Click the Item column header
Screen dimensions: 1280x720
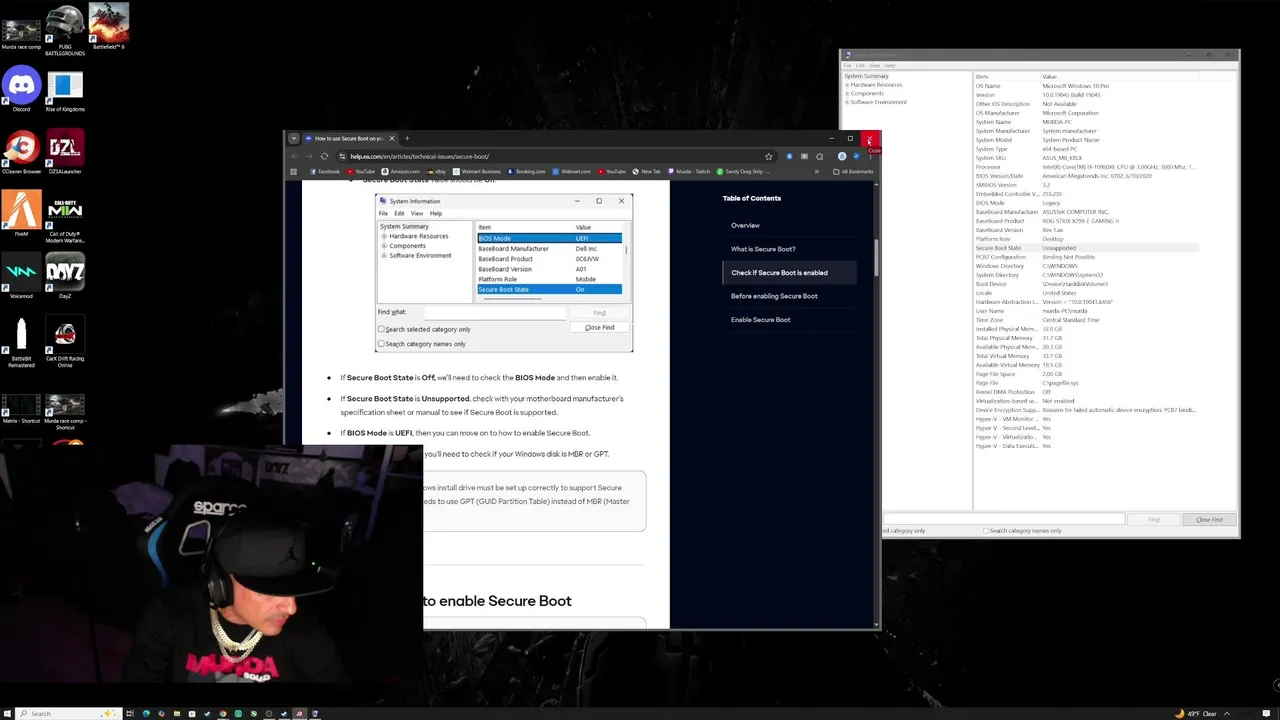click(1007, 76)
